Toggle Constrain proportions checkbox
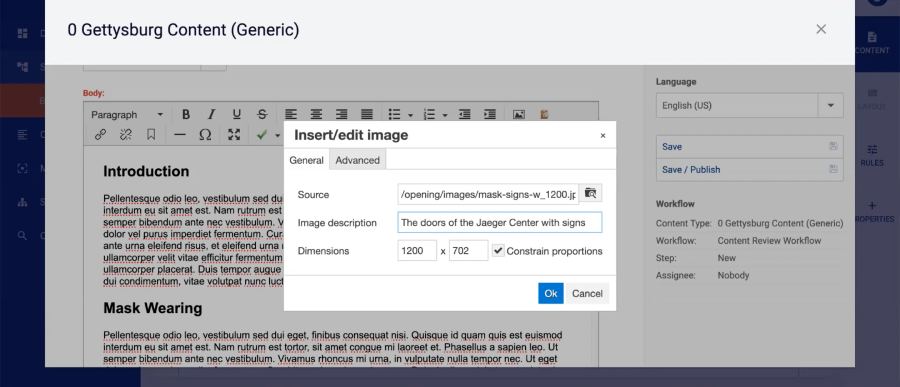This screenshot has height=387, width=900. click(498, 250)
